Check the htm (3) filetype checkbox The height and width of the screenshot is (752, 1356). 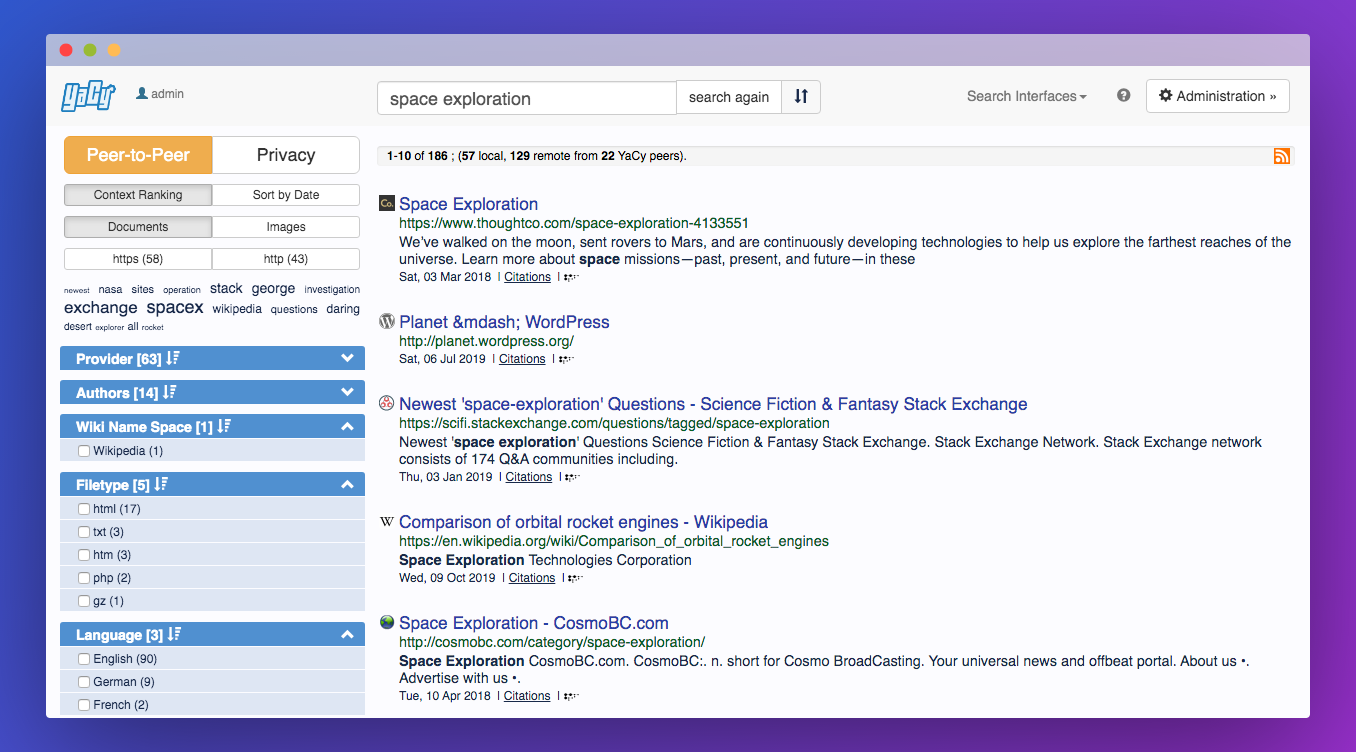point(84,555)
